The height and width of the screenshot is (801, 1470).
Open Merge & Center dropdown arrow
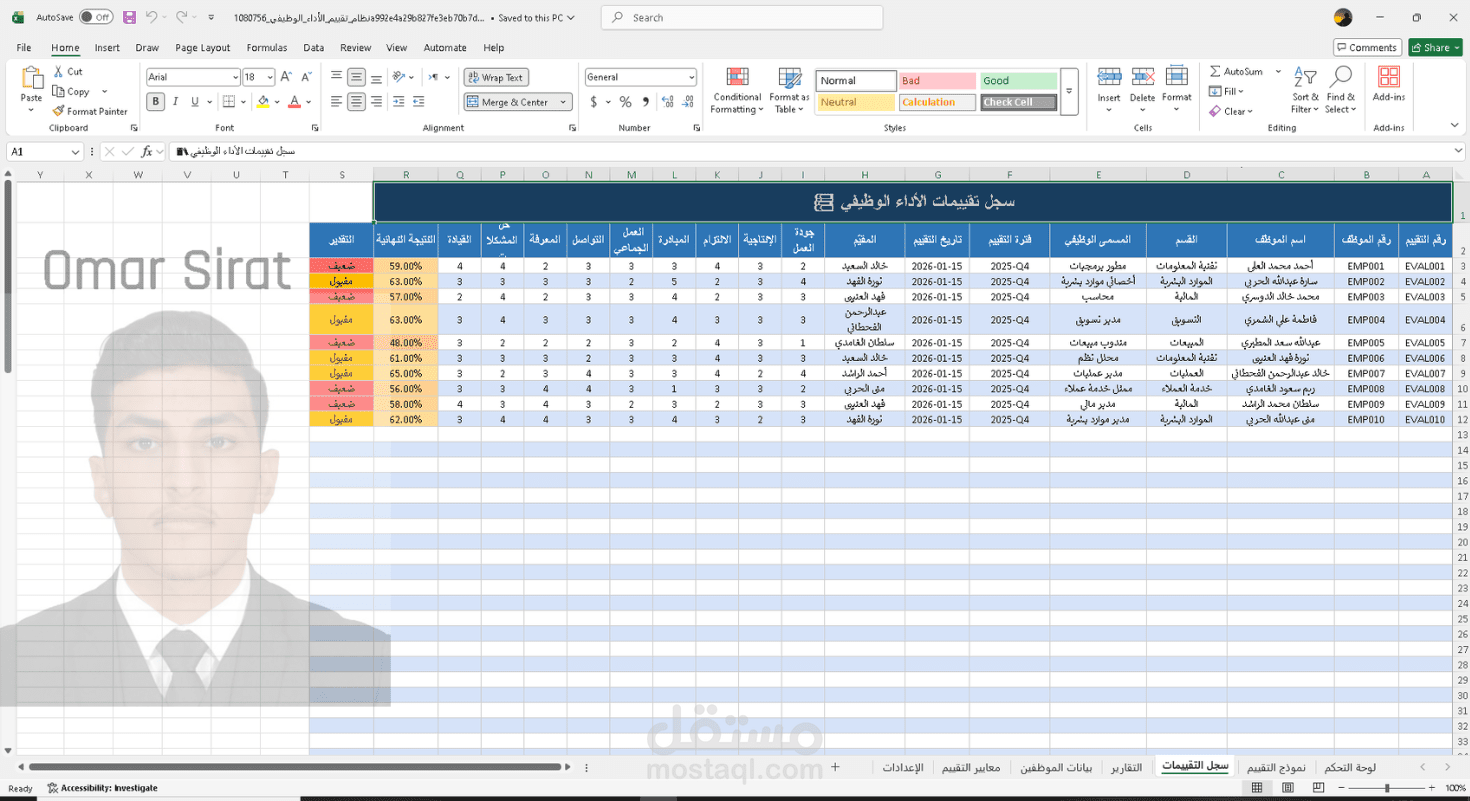coord(563,102)
